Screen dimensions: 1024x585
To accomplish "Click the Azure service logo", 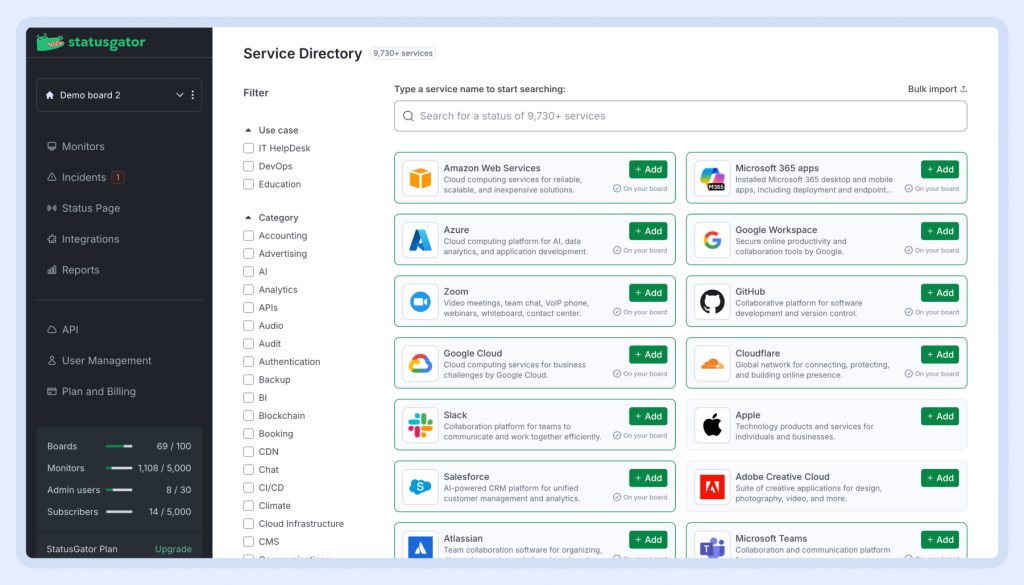I will 420,240.
